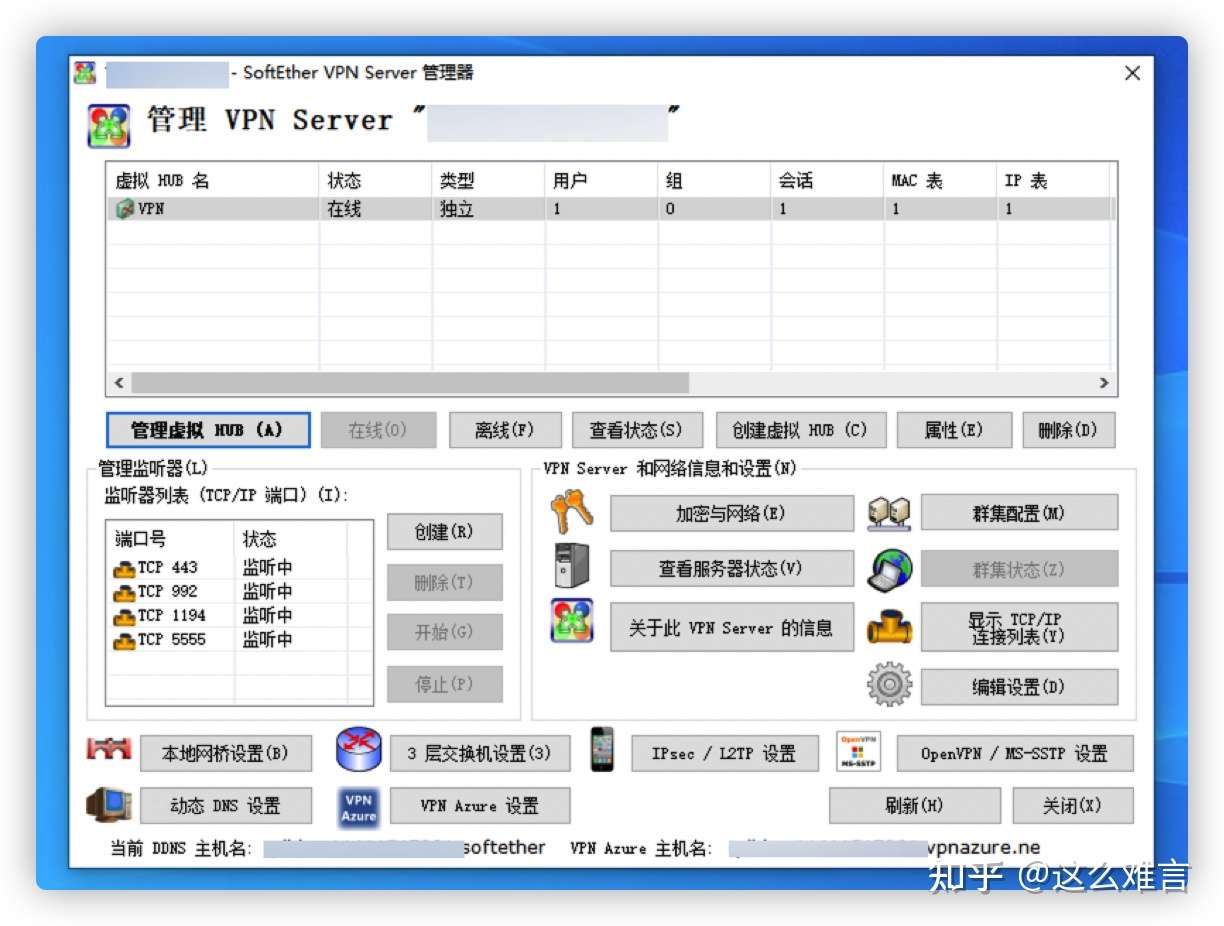Viewport: 1224px width, 926px height.
Task: Click the gear icon beside 编辑设置
Action: [x=890, y=685]
